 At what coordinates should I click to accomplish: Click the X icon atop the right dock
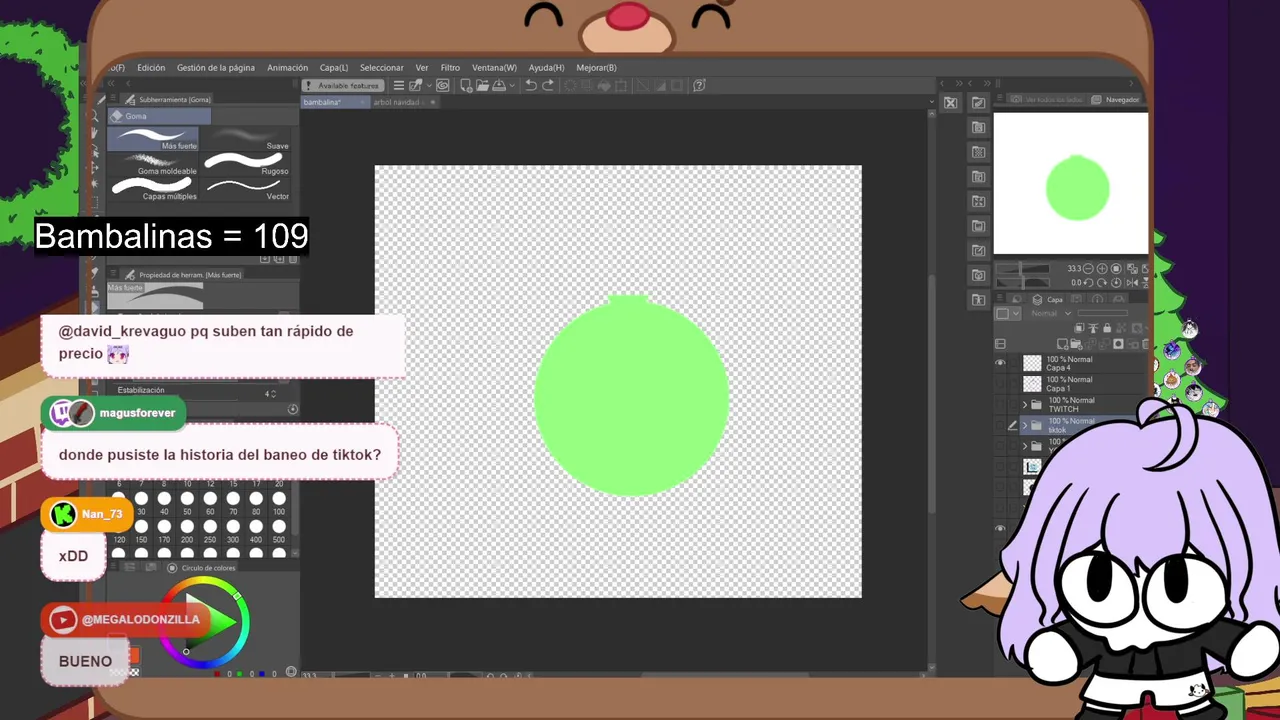point(951,103)
